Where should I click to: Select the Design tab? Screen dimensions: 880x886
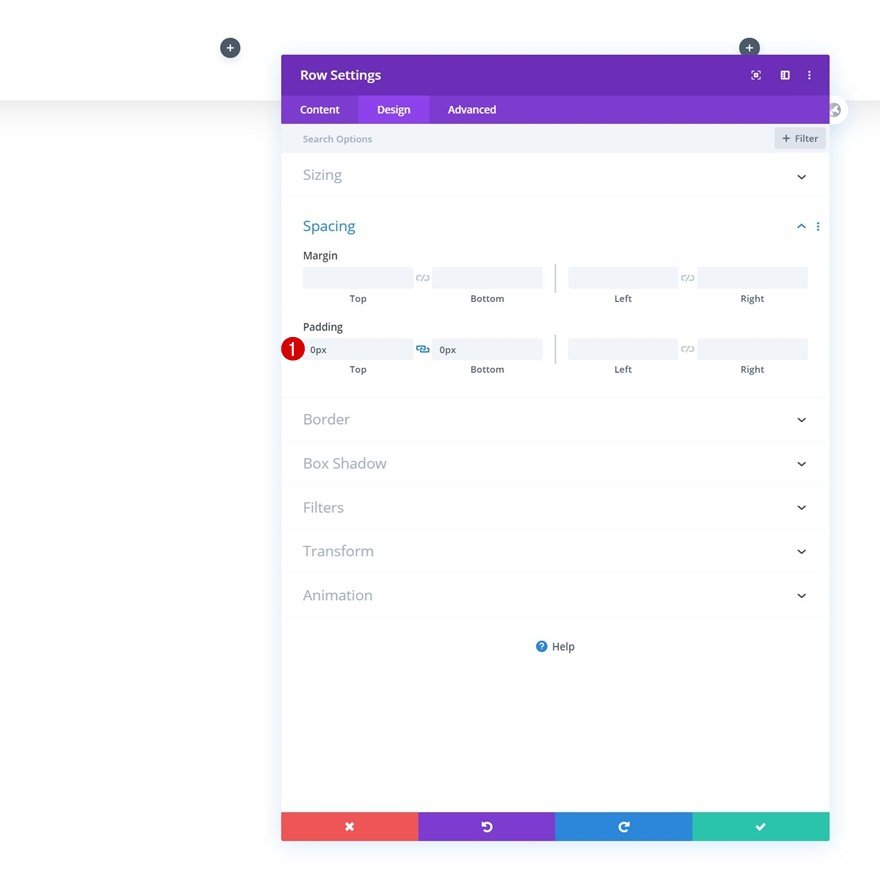tap(393, 110)
